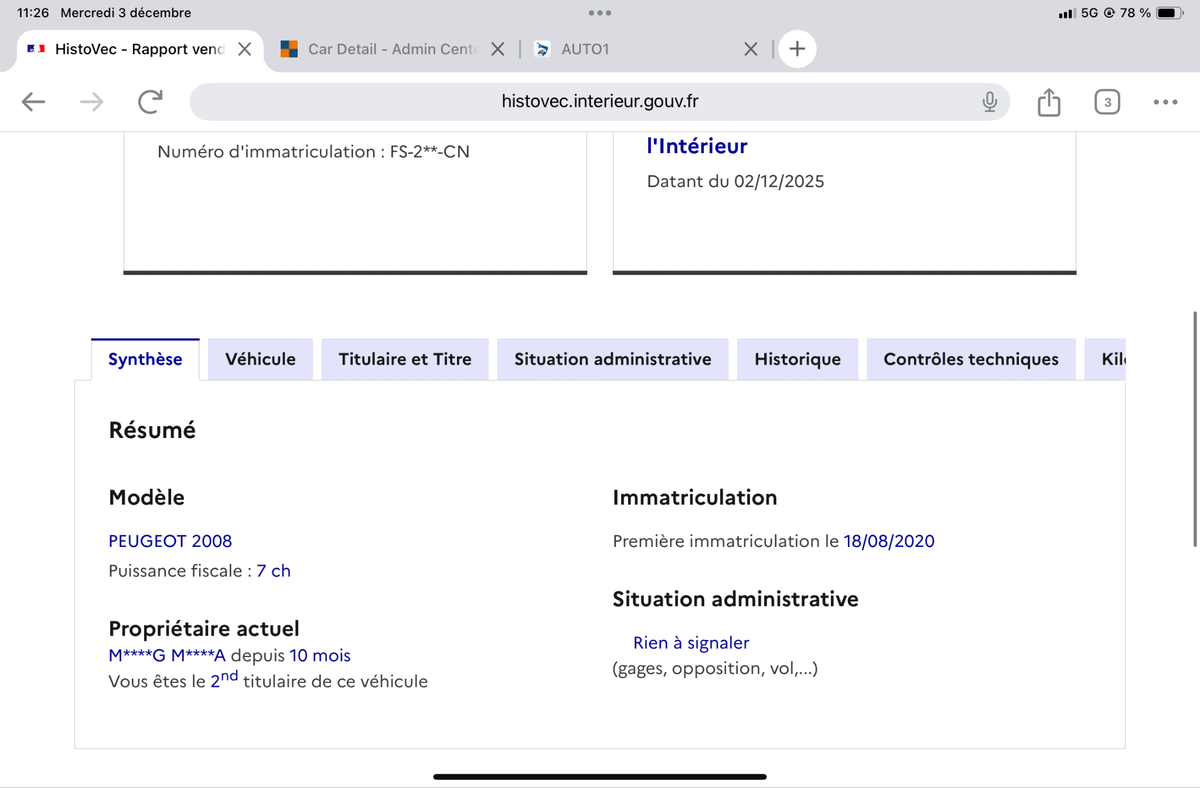This screenshot has height=788, width=1200.
Task: Close the Car Detail Admin tab
Action: tap(498, 49)
